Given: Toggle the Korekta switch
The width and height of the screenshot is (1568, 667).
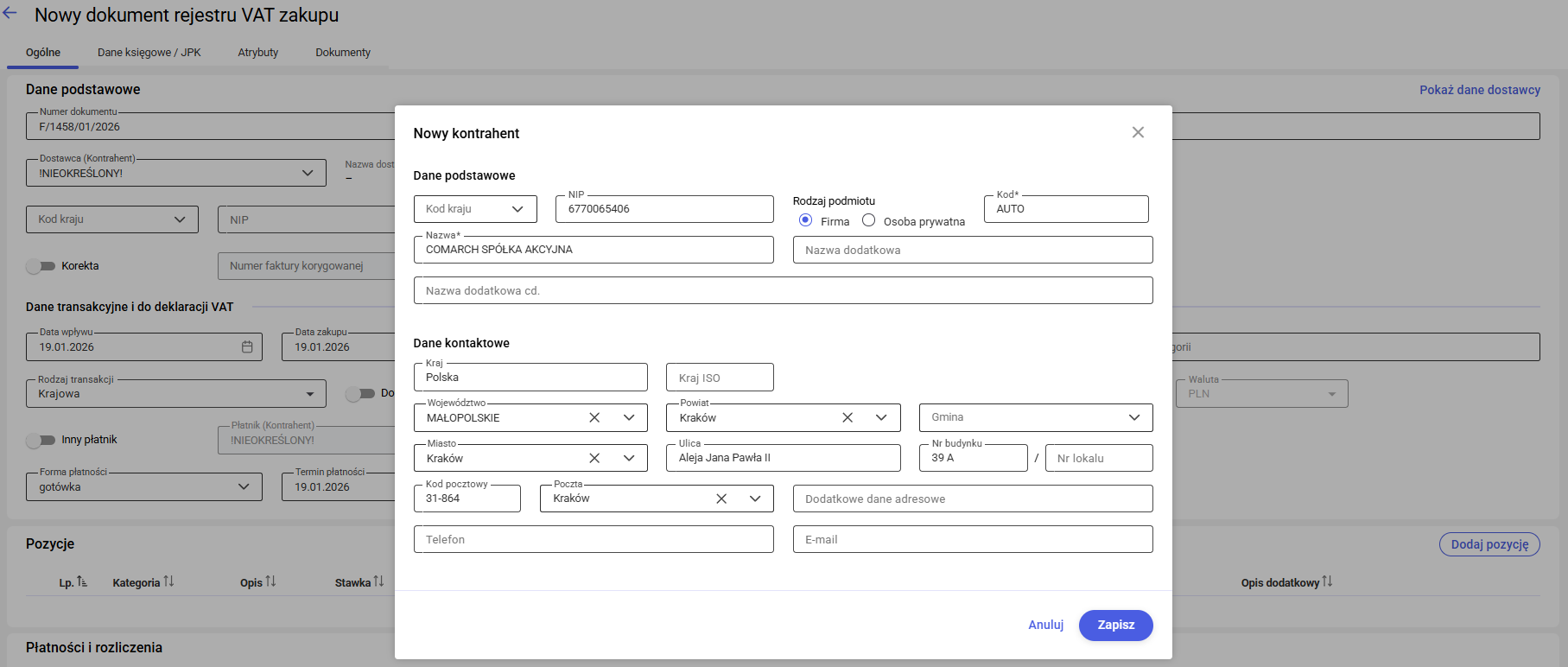Looking at the screenshot, I should (x=41, y=266).
